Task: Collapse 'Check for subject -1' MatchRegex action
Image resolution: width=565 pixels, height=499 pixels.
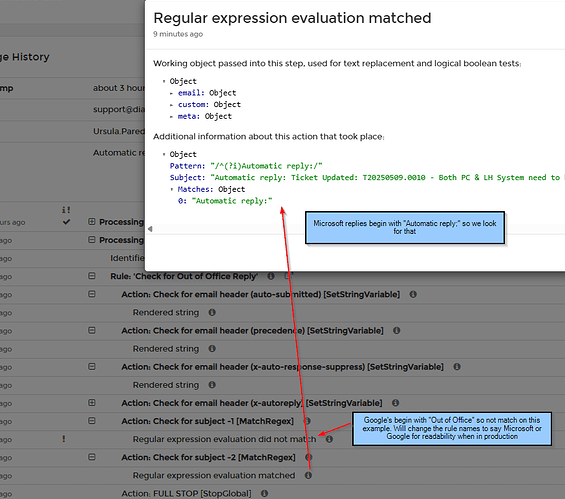Action: click(x=92, y=420)
